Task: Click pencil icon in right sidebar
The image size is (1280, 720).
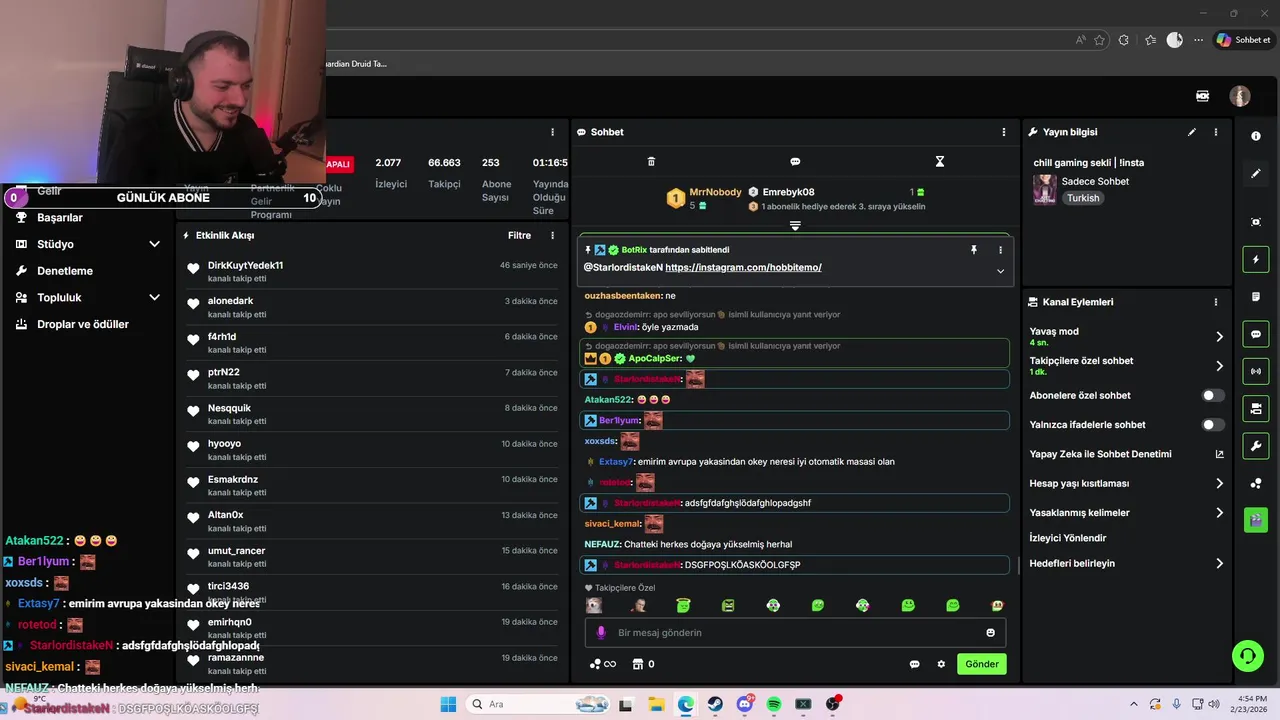Action: point(1256,174)
